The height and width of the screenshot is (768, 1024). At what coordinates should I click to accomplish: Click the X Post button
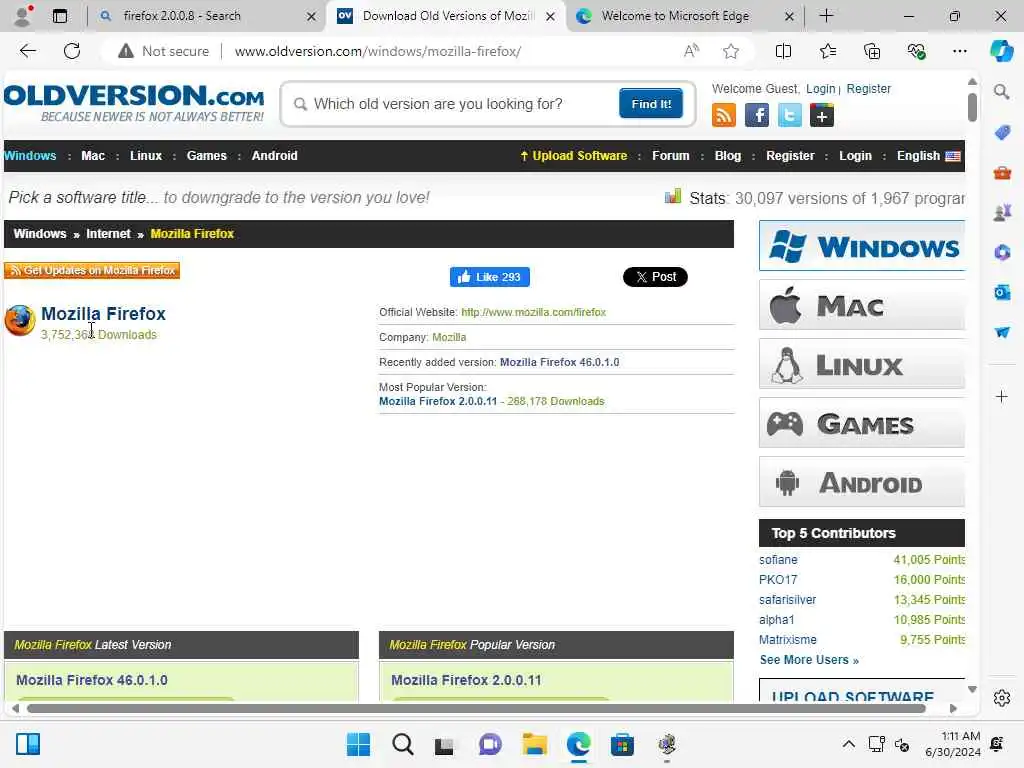click(x=655, y=277)
